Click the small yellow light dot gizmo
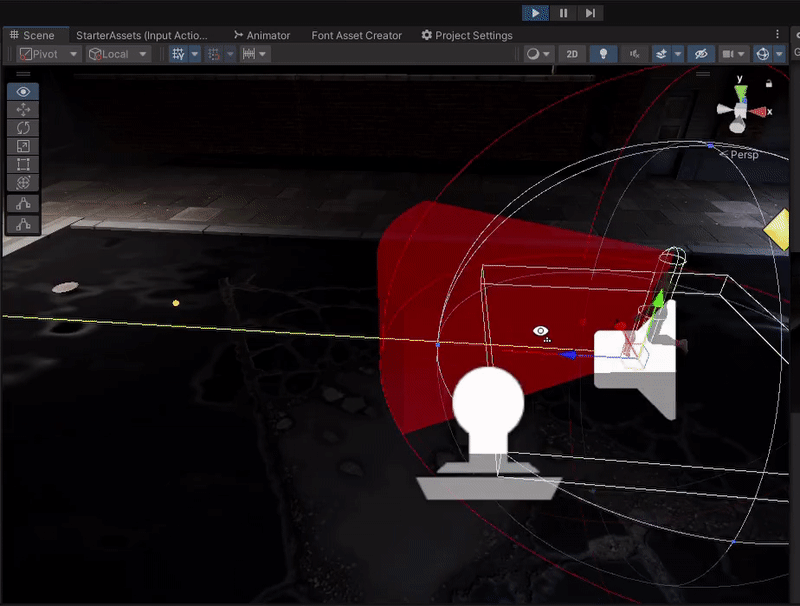The image size is (800, 606). coord(176,303)
